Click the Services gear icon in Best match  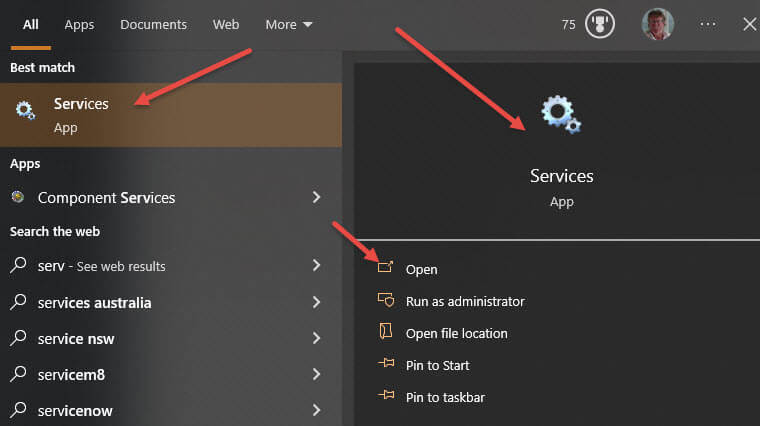pos(25,110)
